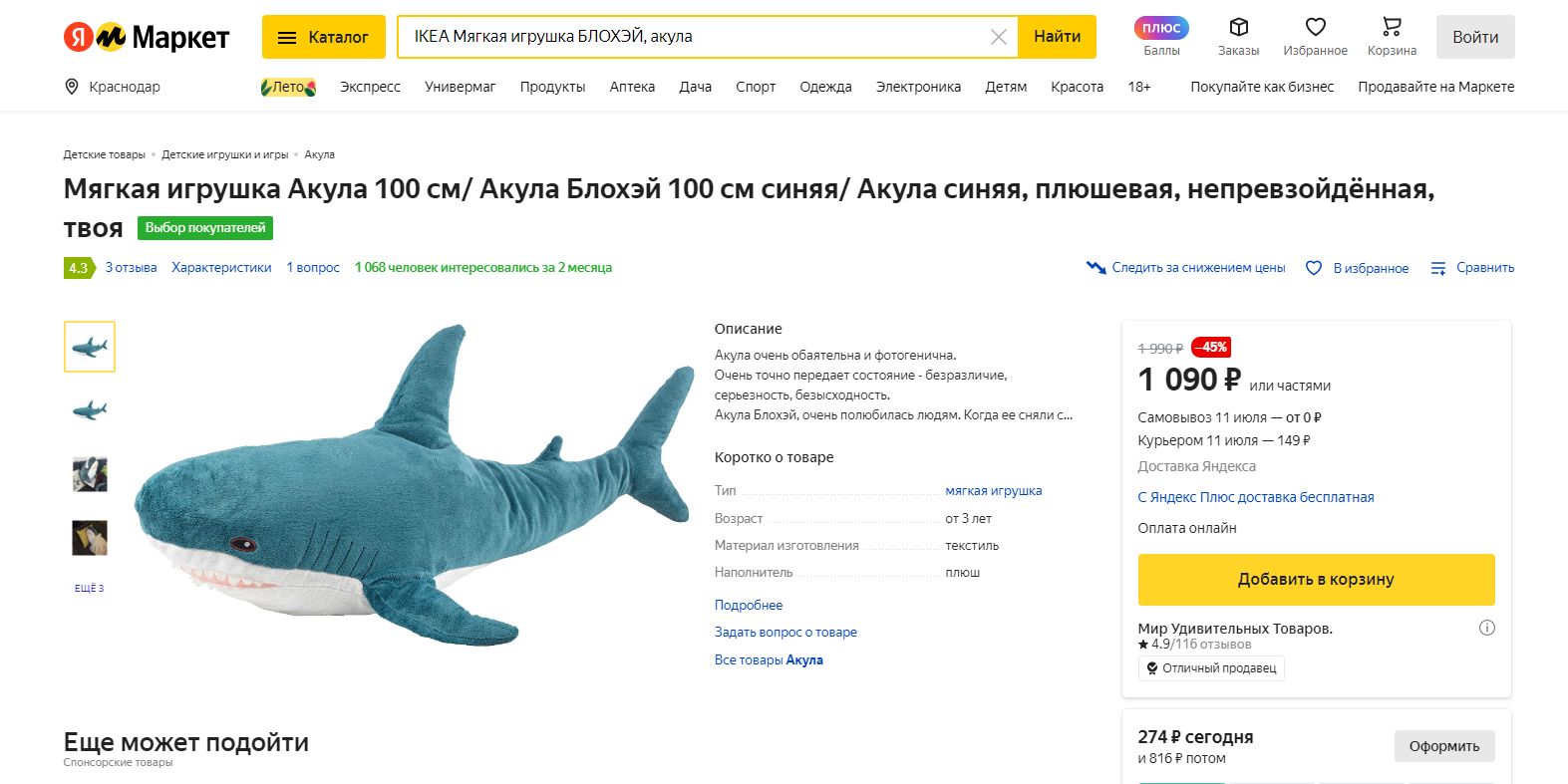Viewport: 1568px width, 784px height.
Task: Open the Заказы orders icon
Action: click(x=1237, y=27)
